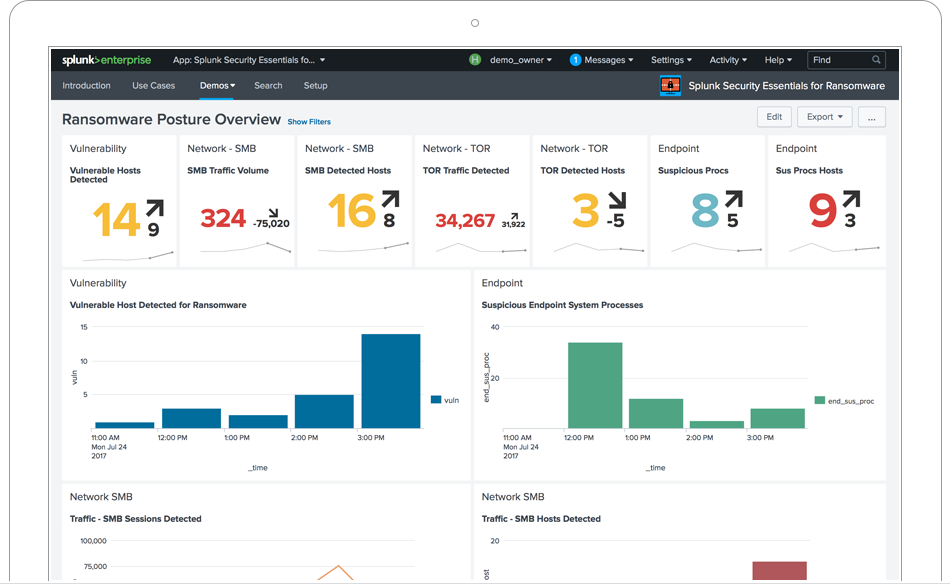Open the App: Splunk Security Essentials dropdown
Screen dimensions: 950x584
click(x=249, y=60)
